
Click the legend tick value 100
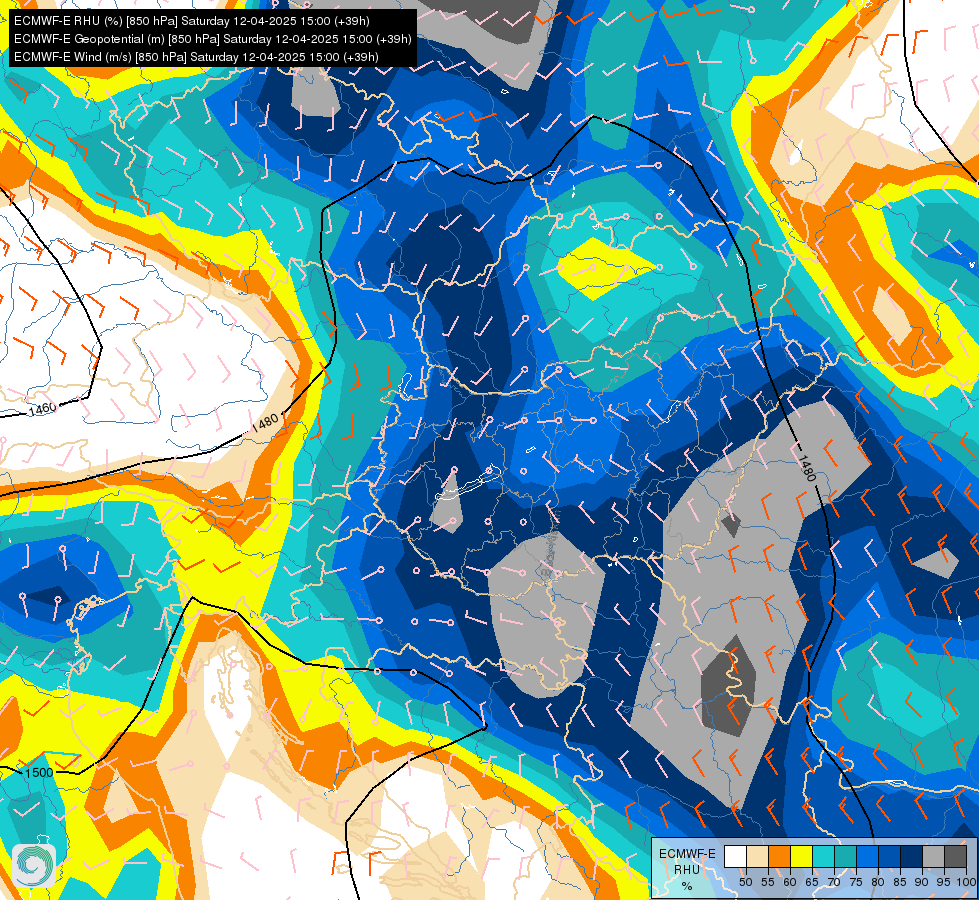966,882
